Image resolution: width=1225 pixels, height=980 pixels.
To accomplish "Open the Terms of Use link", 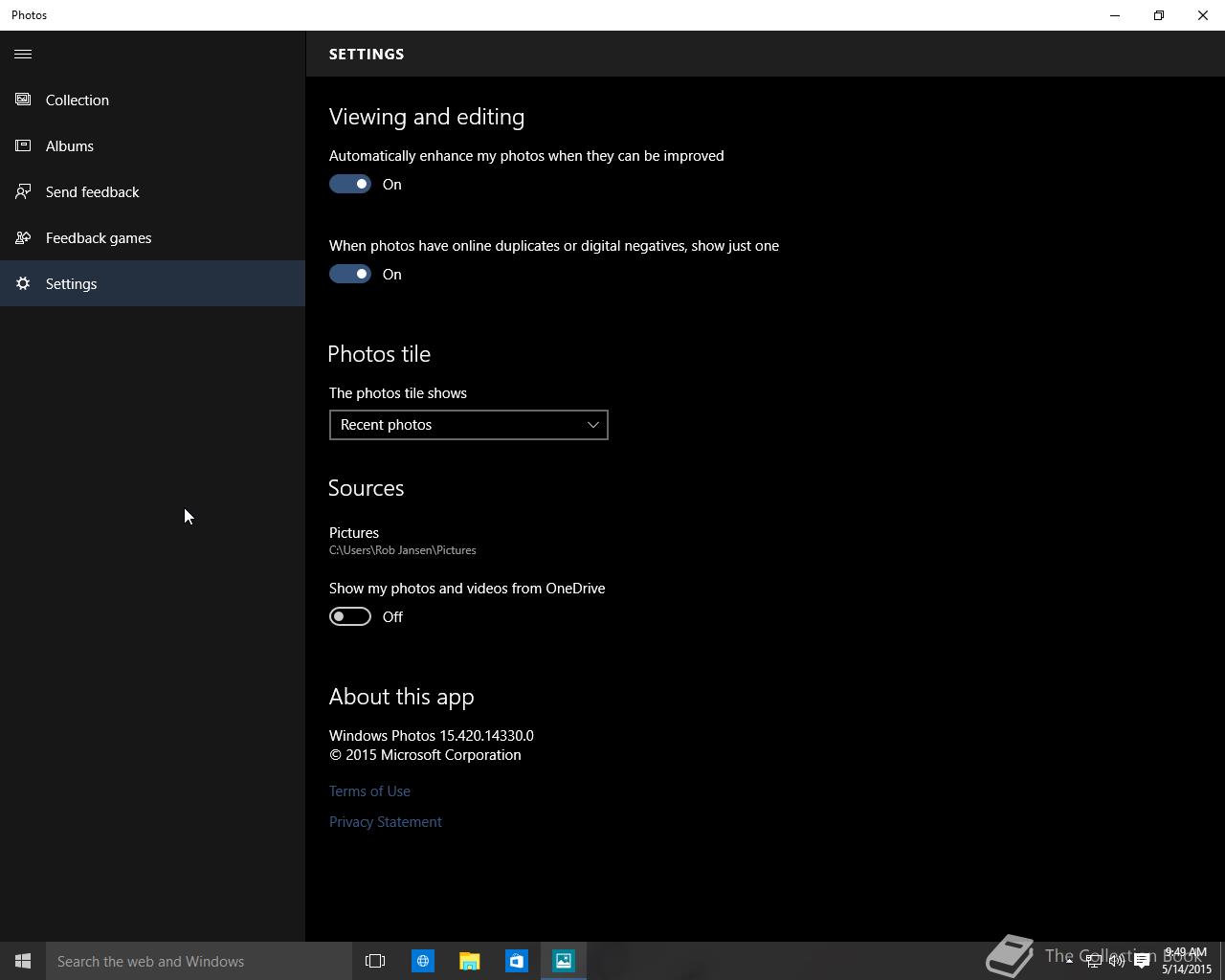I will [x=369, y=791].
